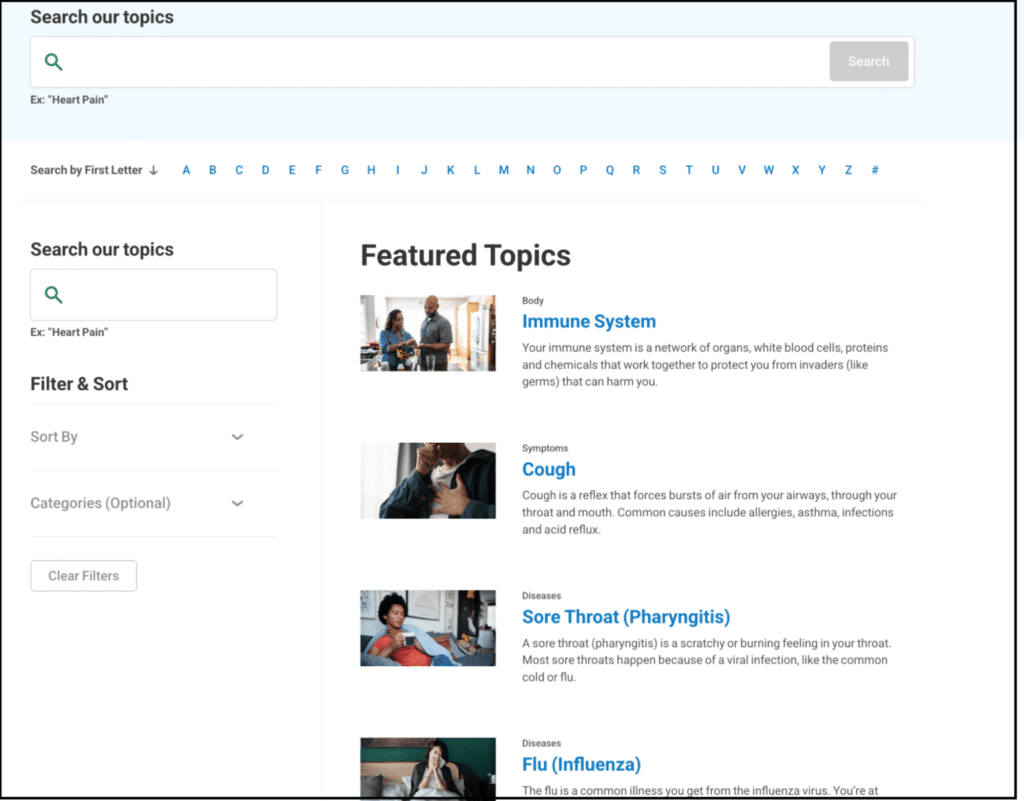
Task: Expand the Categories (Optional) dropdown
Action: point(237,503)
